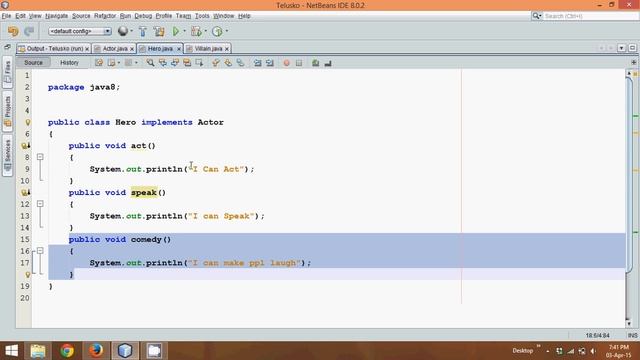The width and height of the screenshot is (640, 360).
Task: Click Next Bookmark icon
Action: pos(228,63)
